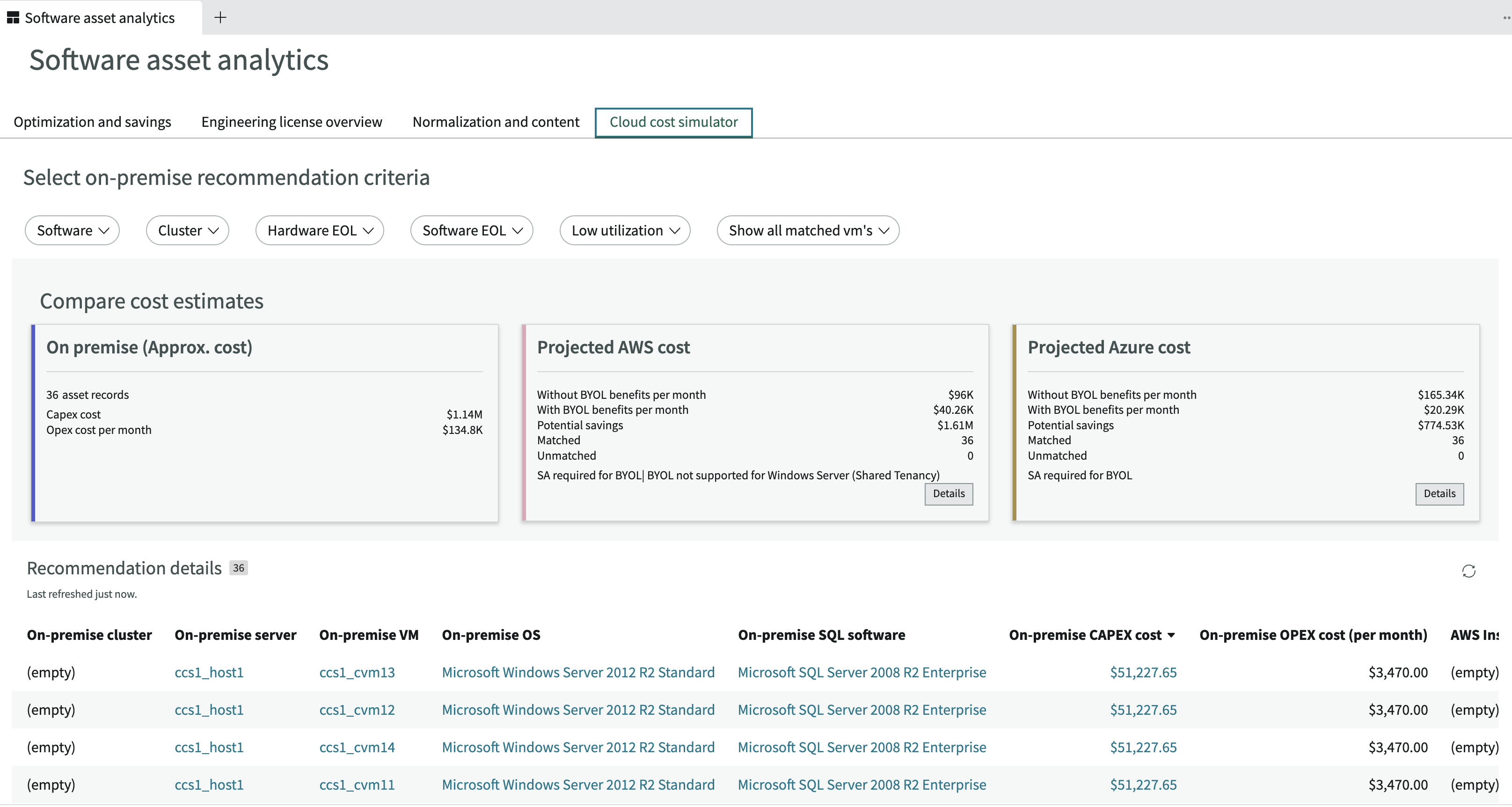This screenshot has width=1512, height=807.
Task: Open Engineering license overview tab
Action: 292,122
